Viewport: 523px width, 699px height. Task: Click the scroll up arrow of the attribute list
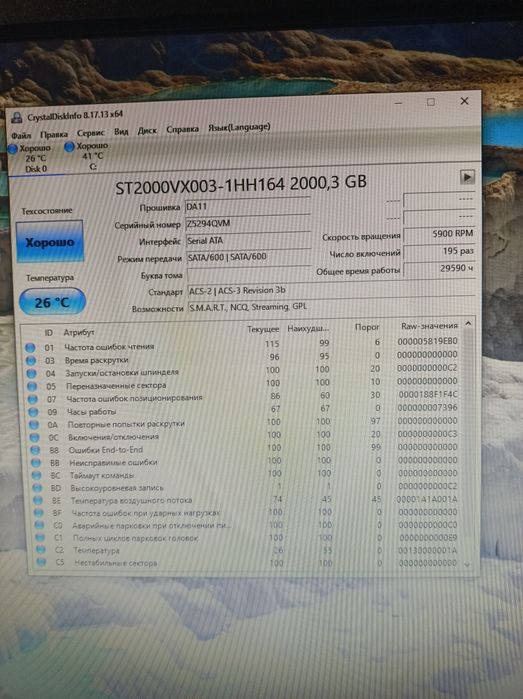coord(468,324)
